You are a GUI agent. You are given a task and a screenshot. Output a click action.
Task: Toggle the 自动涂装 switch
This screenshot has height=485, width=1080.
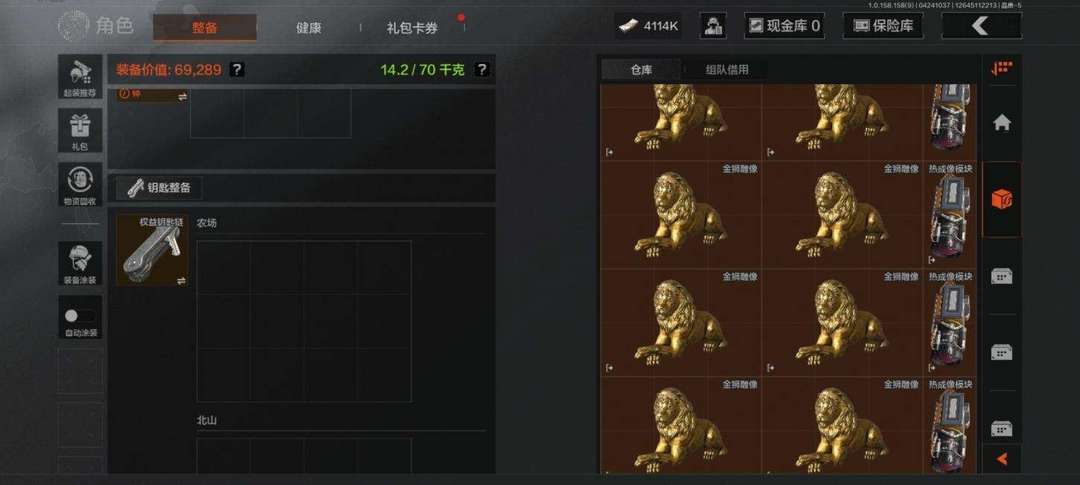[x=80, y=317]
